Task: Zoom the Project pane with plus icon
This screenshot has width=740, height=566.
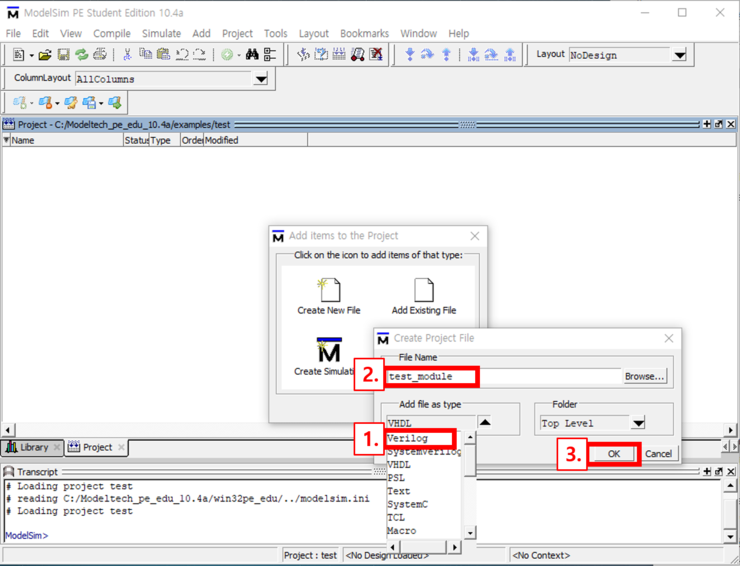Action: coord(706,124)
